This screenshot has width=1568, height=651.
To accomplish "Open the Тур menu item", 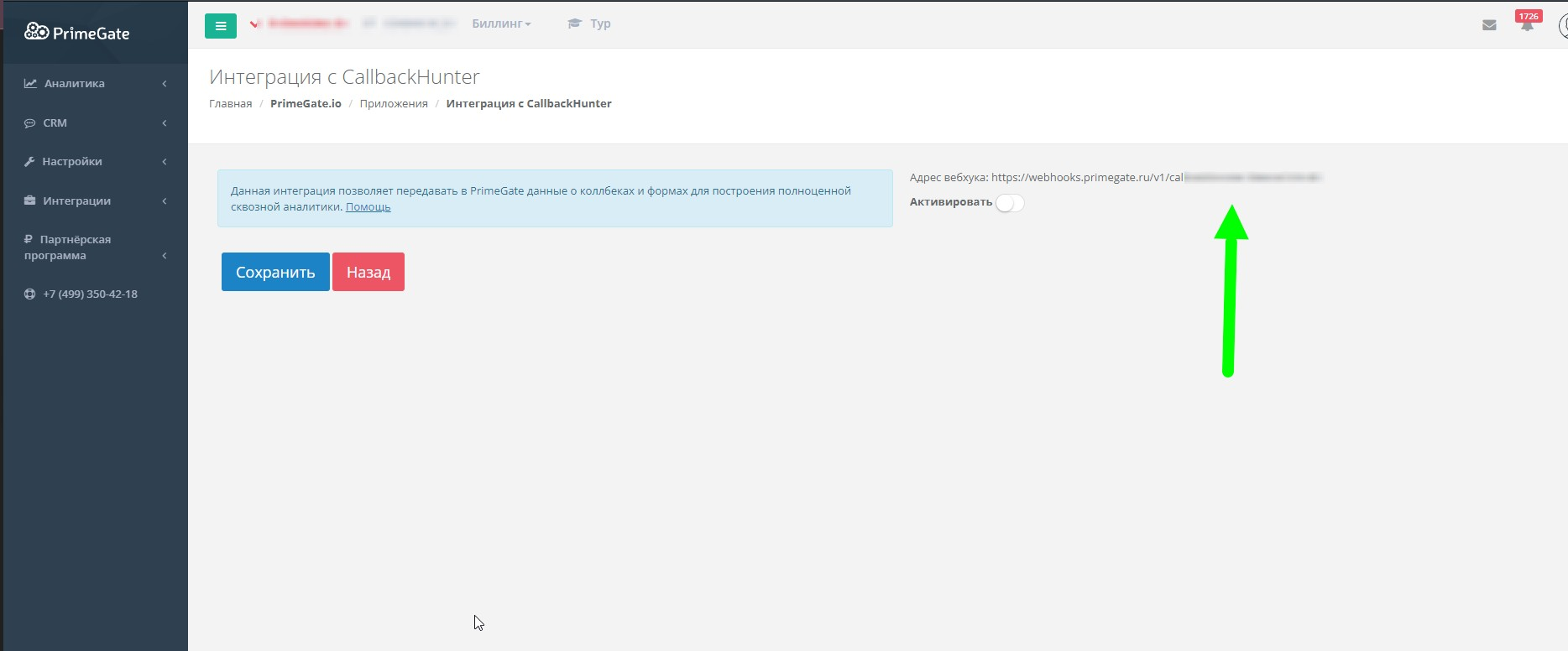I will click(x=589, y=23).
